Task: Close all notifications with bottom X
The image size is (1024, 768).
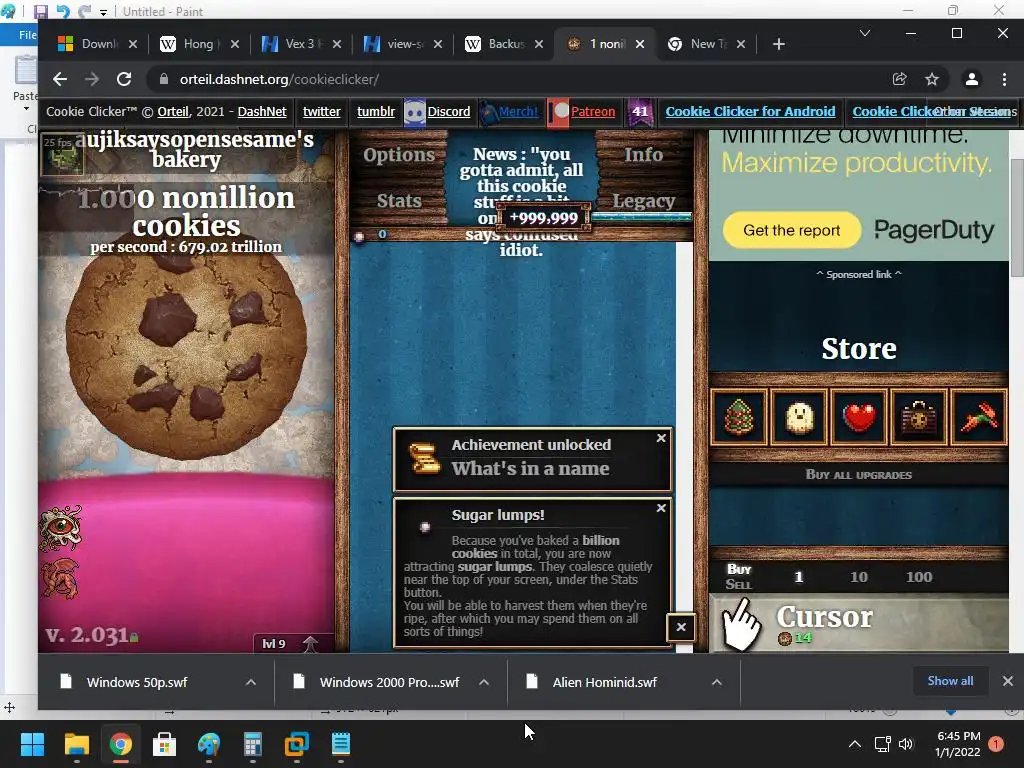Action: pyautogui.click(x=681, y=628)
